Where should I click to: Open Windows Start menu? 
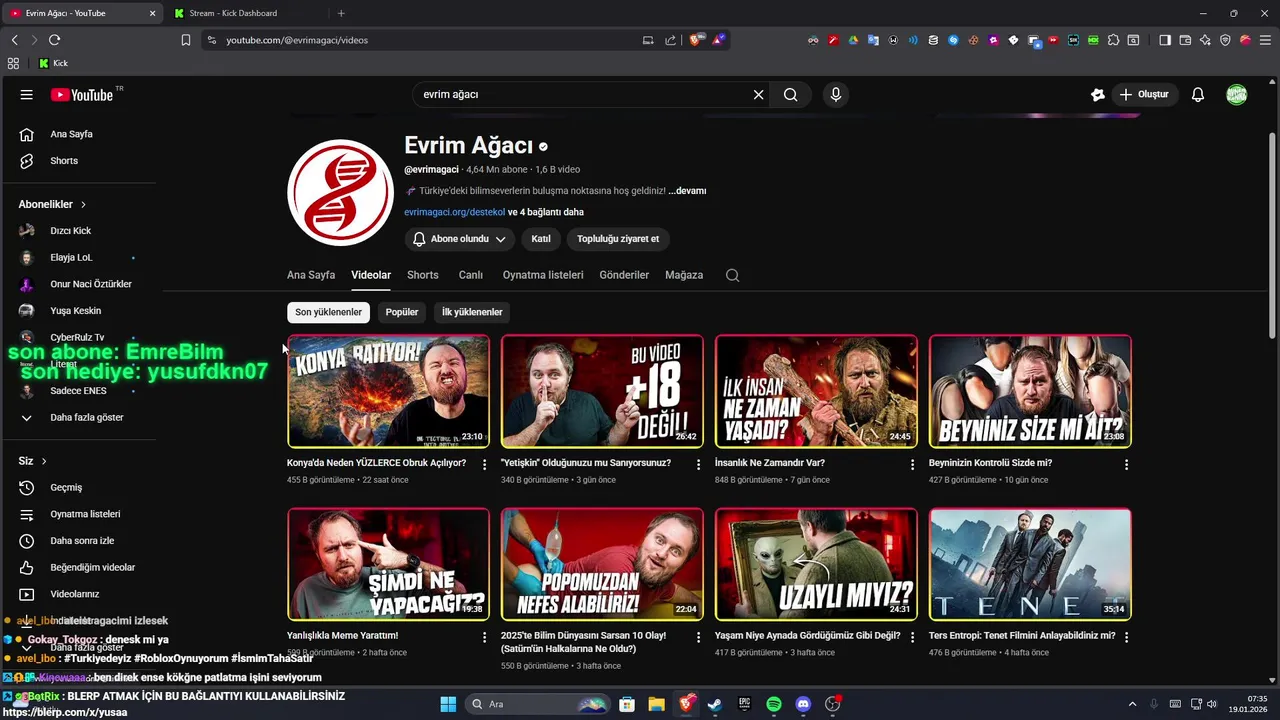[x=448, y=704]
